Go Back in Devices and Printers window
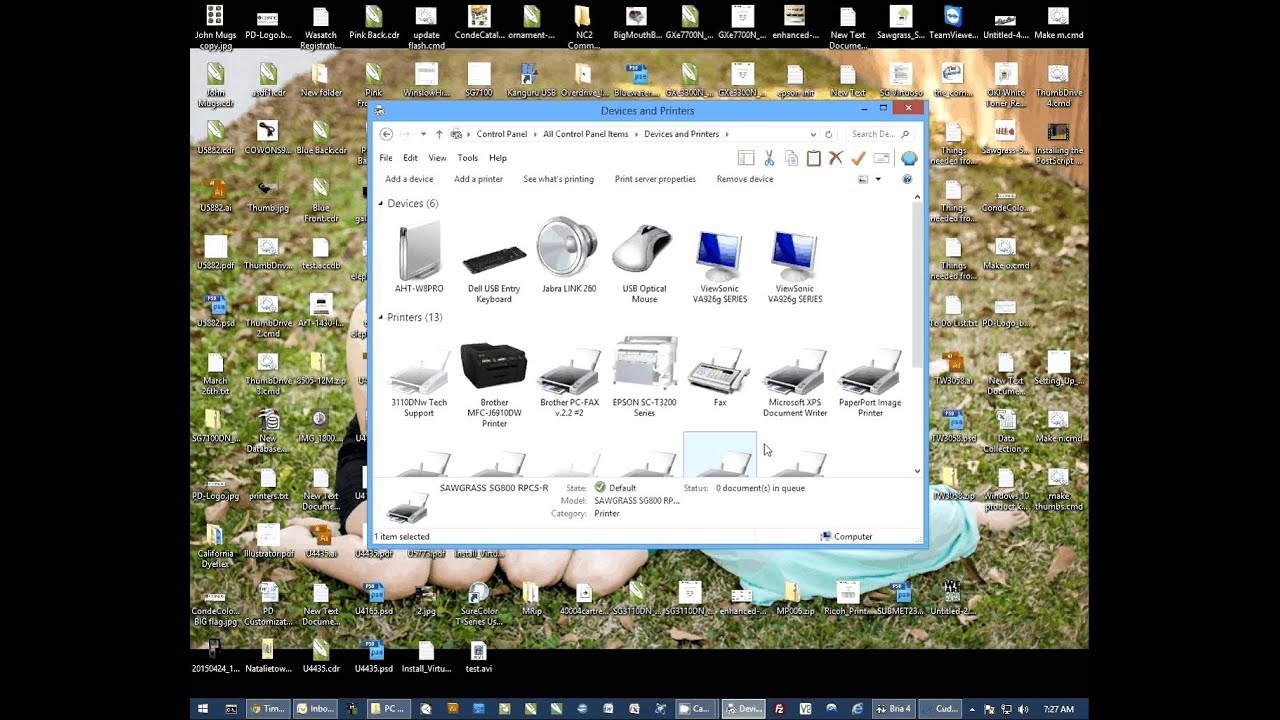The image size is (1280, 720). pyautogui.click(x=386, y=134)
